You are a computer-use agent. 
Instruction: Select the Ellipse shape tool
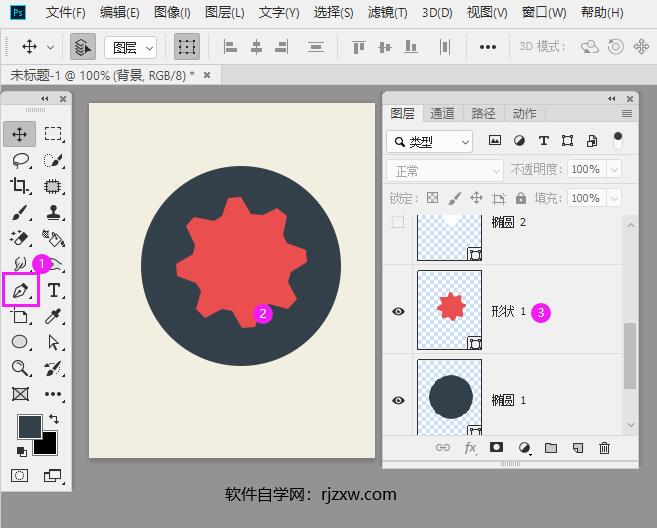20,342
